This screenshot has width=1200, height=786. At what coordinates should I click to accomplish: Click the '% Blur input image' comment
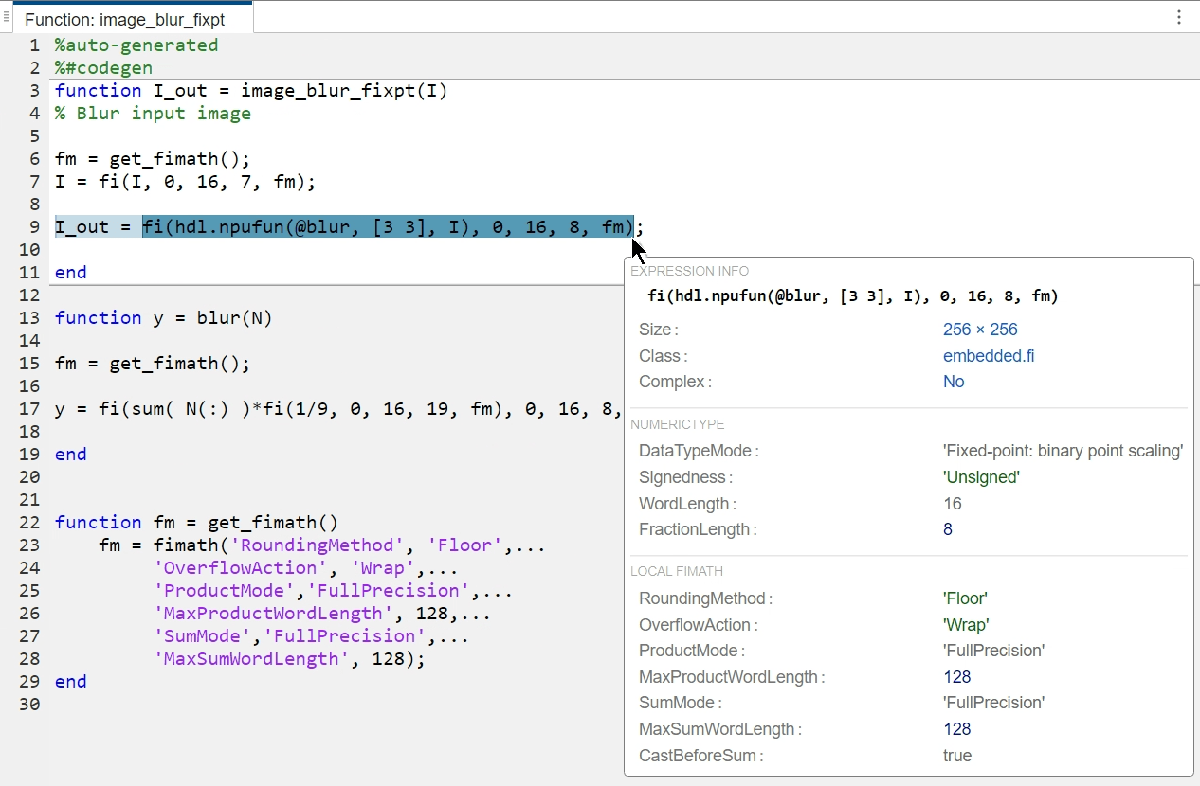(x=153, y=113)
